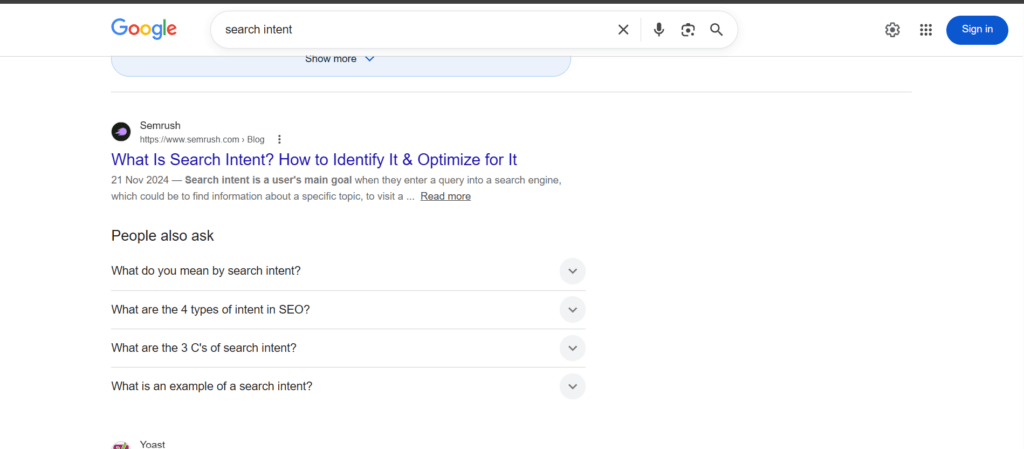The image size is (1024, 449).
Task: Click the Google logo
Action: pos(144,29)
